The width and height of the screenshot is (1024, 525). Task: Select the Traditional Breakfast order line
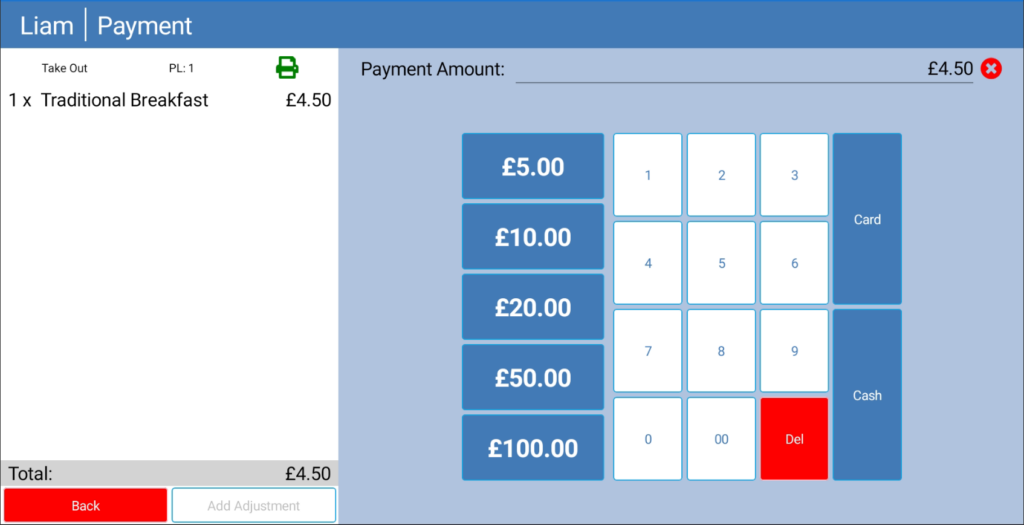170,100
